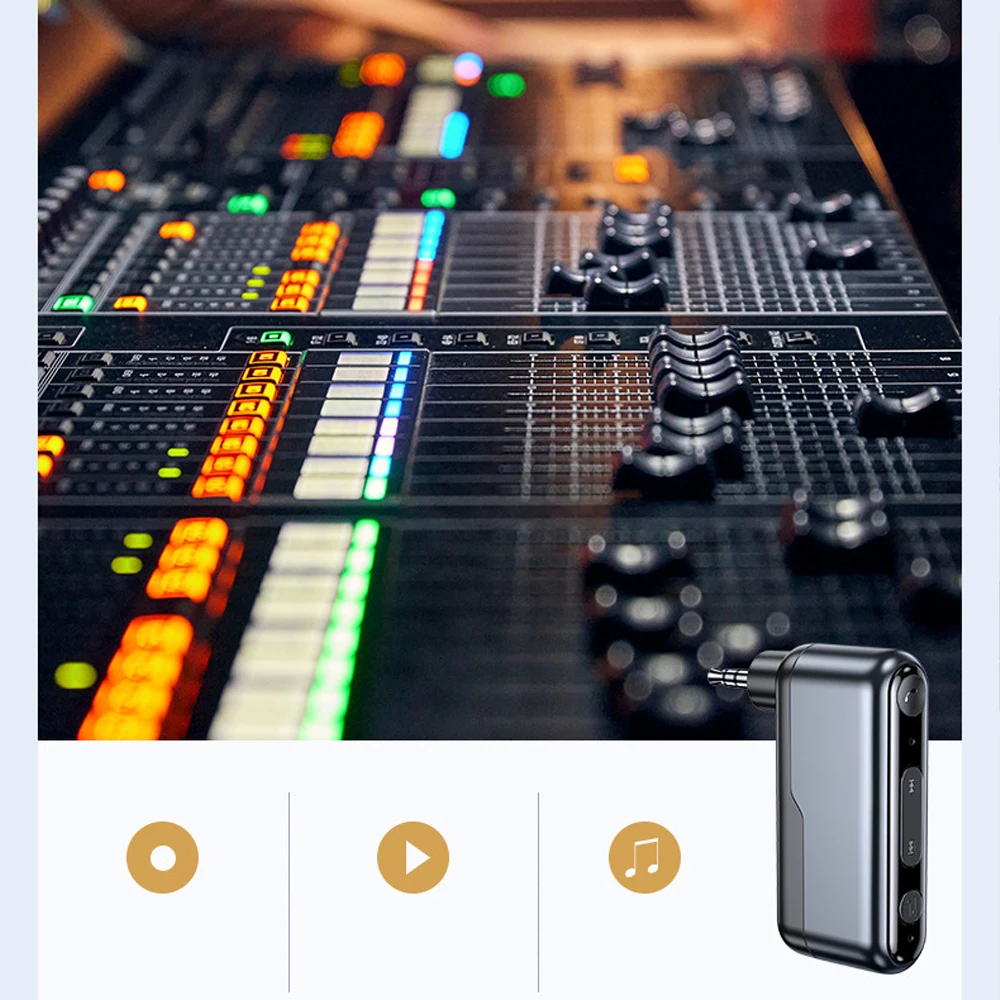Click the silver 3.5mm audio jack plug
Viewport: 1000px width, 1000px height.
729,679
